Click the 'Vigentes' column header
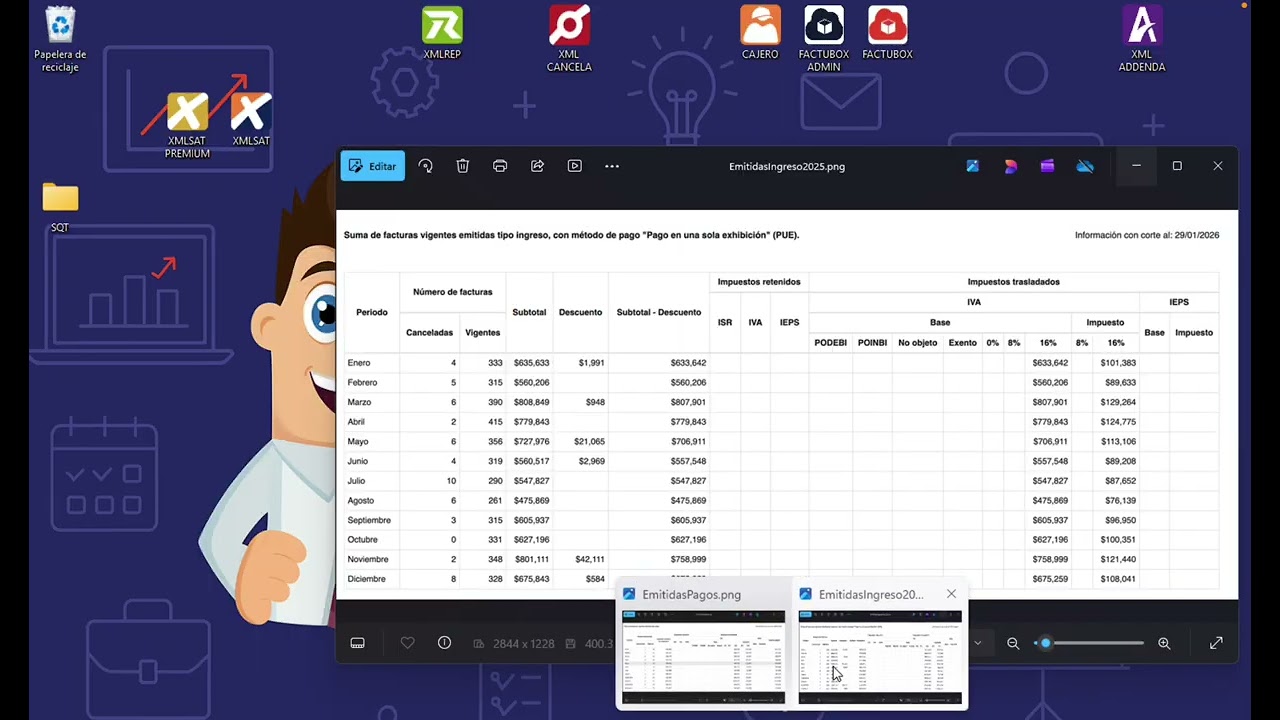The image size is (1280, 720). [483, 332]
